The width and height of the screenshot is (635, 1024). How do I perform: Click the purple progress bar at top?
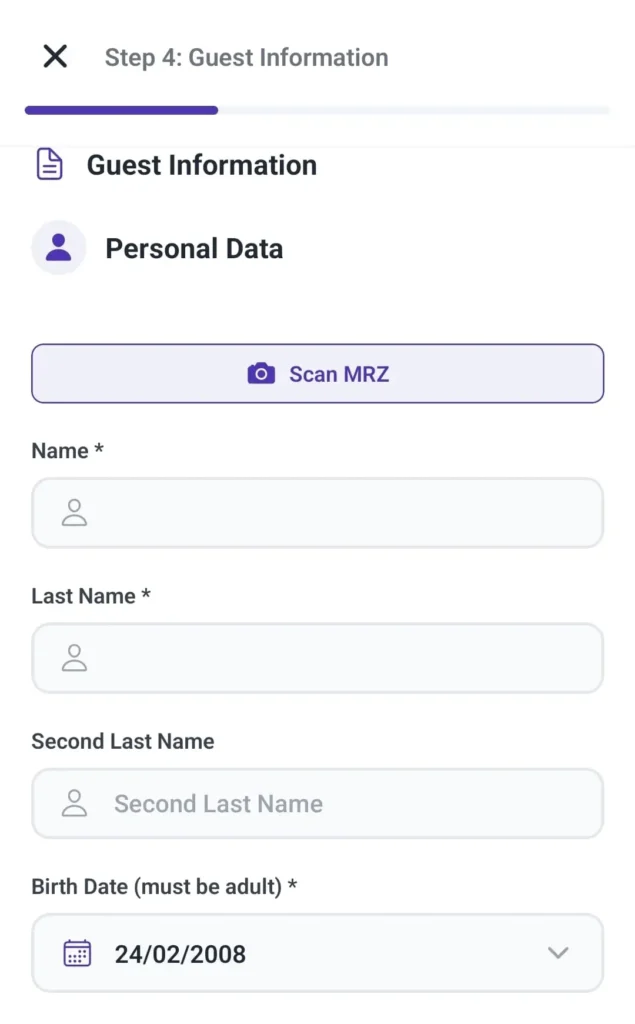click(120, 109)
